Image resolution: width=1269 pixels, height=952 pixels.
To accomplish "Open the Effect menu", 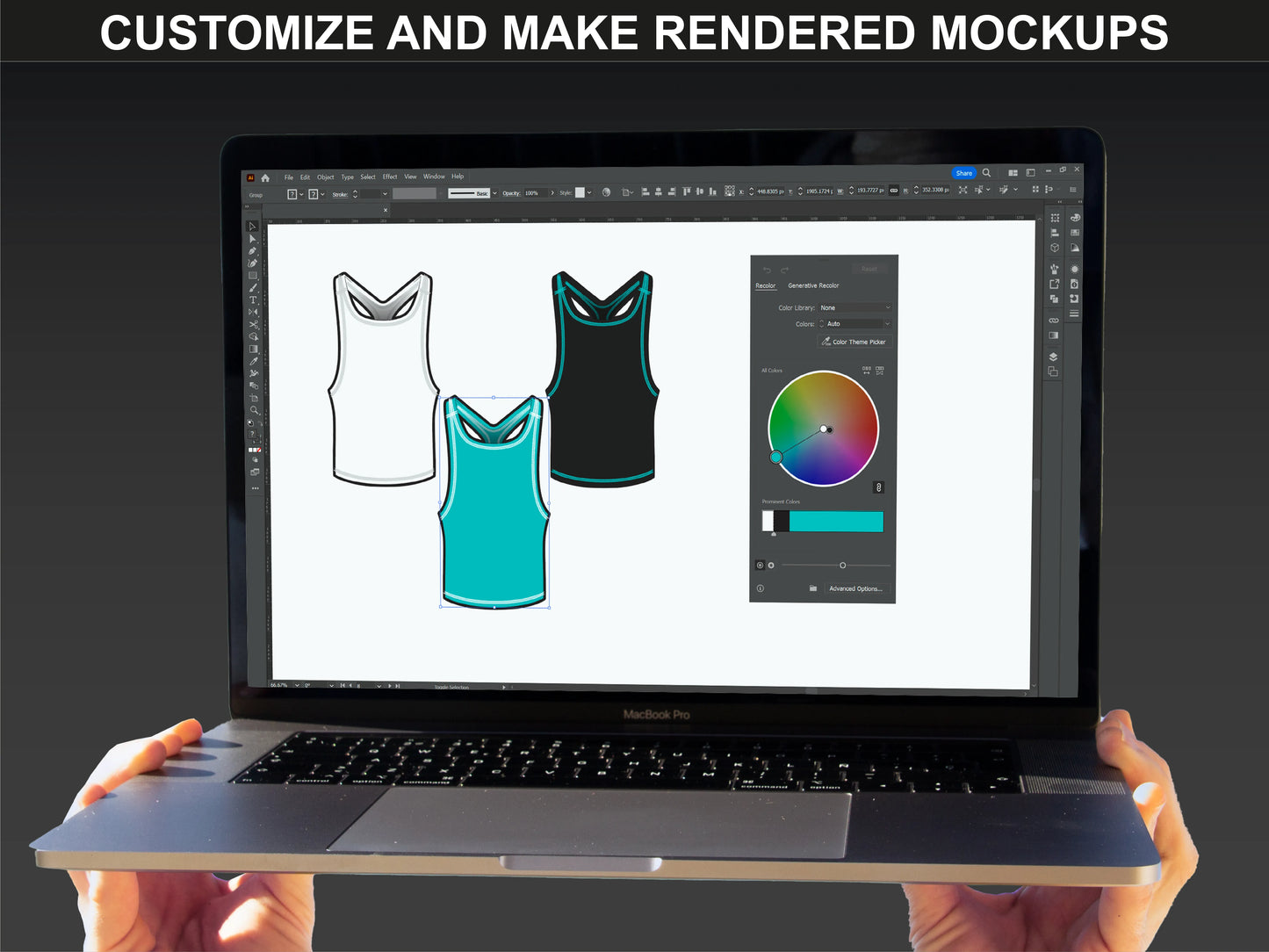I will [390, 177].
